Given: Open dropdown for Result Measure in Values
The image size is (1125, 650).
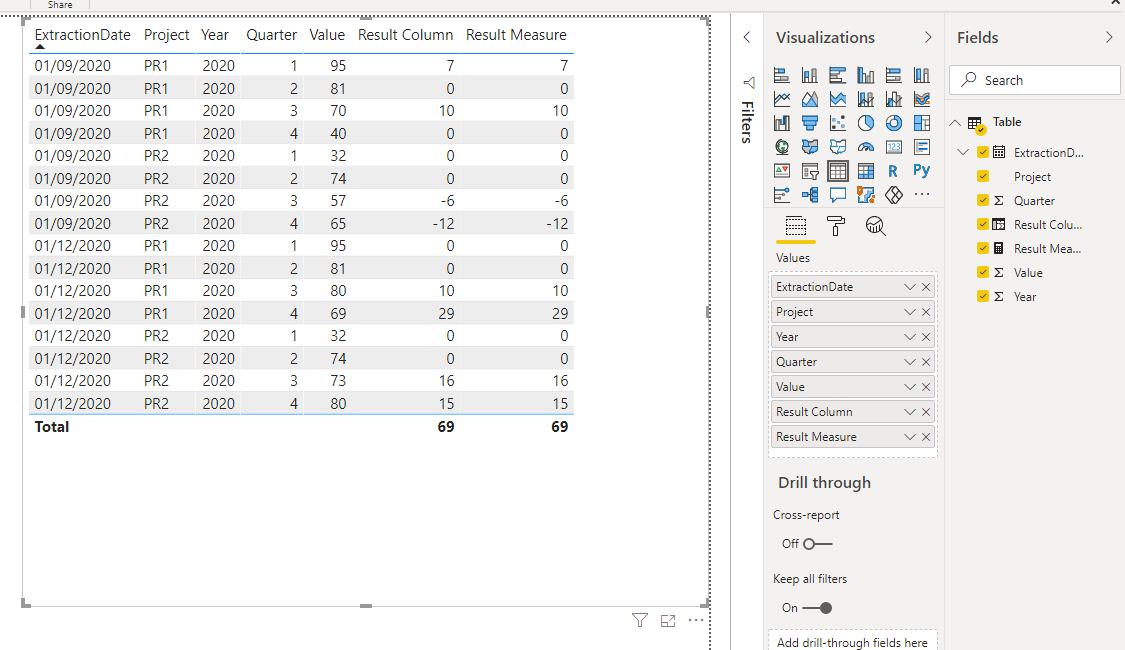Looking at the screenshot, I should pos(910,437).
